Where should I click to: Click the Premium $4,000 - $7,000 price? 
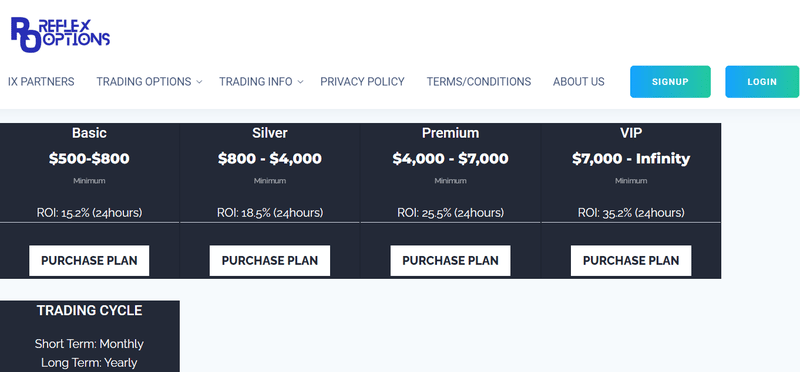(451, 159)
